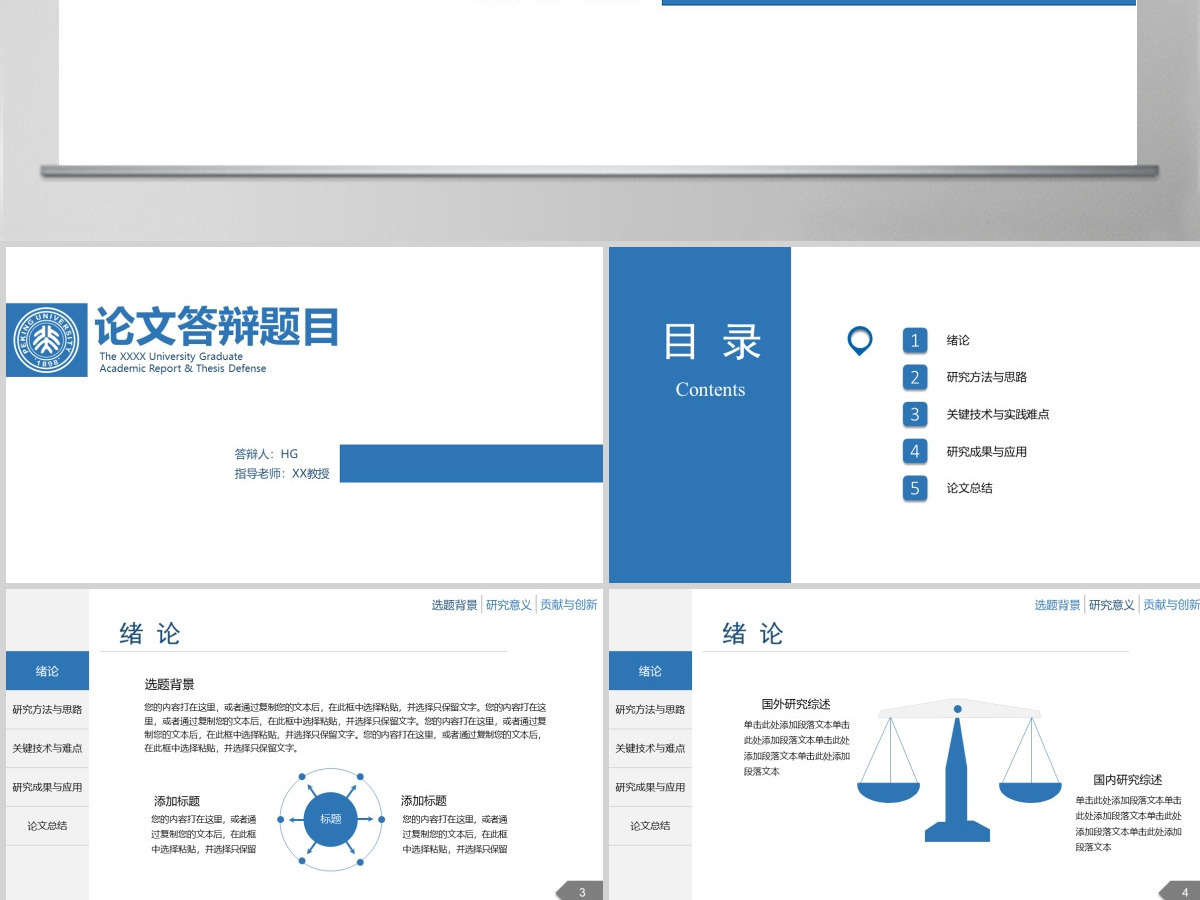Select 贡献与创新 tab on slide 3

pos(568,605)
